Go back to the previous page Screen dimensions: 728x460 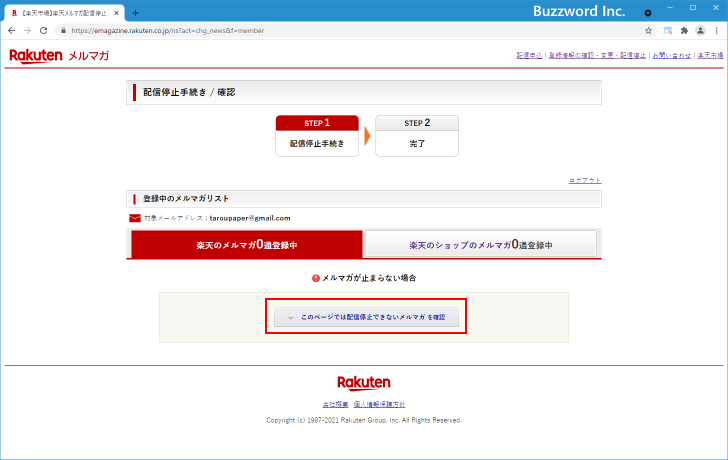point(12,31)
